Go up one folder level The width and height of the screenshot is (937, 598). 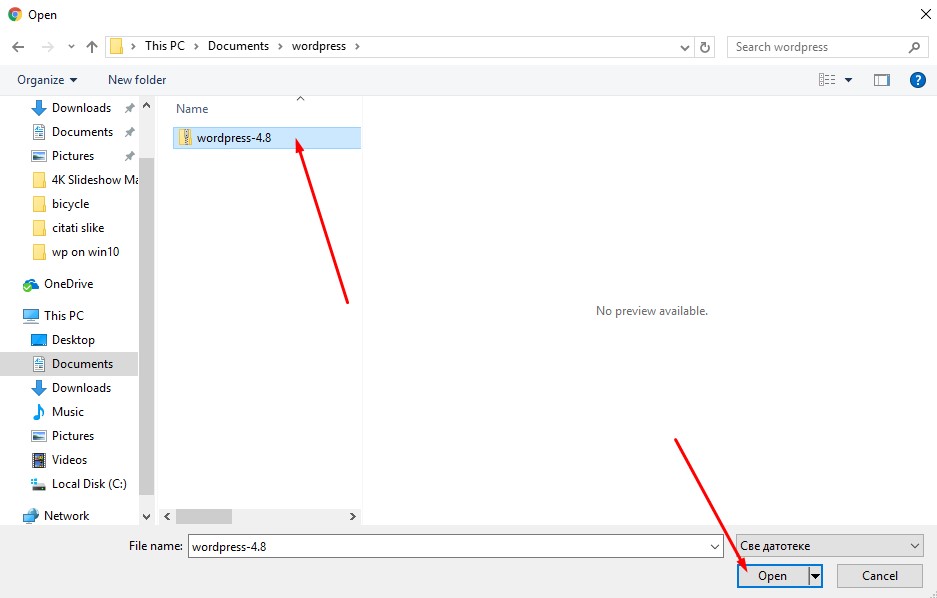(91, 47)
